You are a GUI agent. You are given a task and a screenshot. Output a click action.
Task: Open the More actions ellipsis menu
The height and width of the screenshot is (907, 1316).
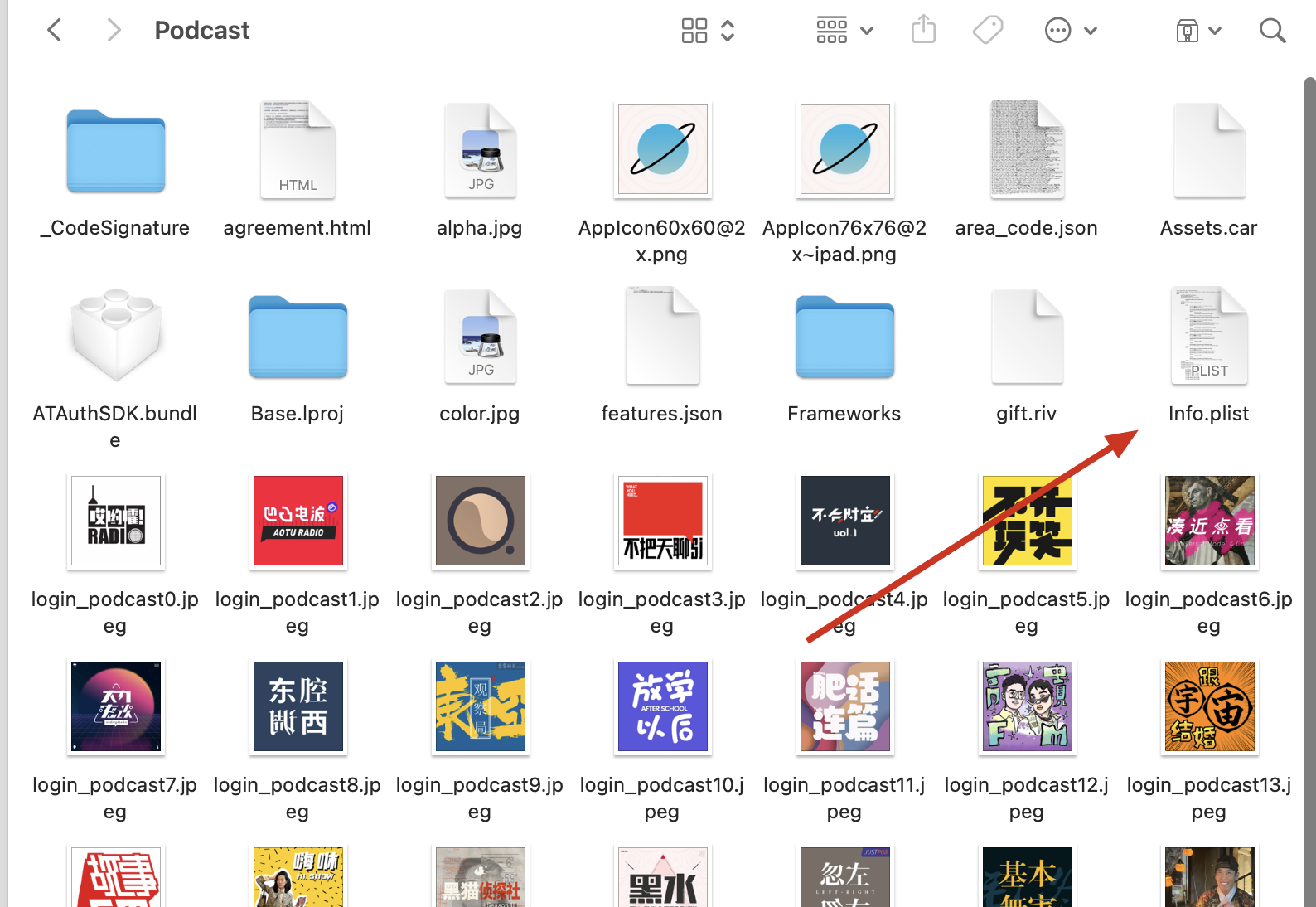pyautogui.click(x=1058, y=31)
